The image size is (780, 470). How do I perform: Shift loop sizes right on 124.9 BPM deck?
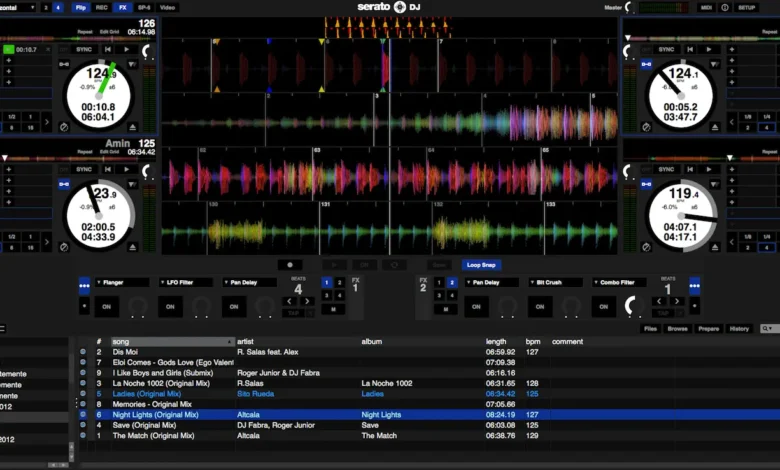pyautogui.click(x=47, y=122)
